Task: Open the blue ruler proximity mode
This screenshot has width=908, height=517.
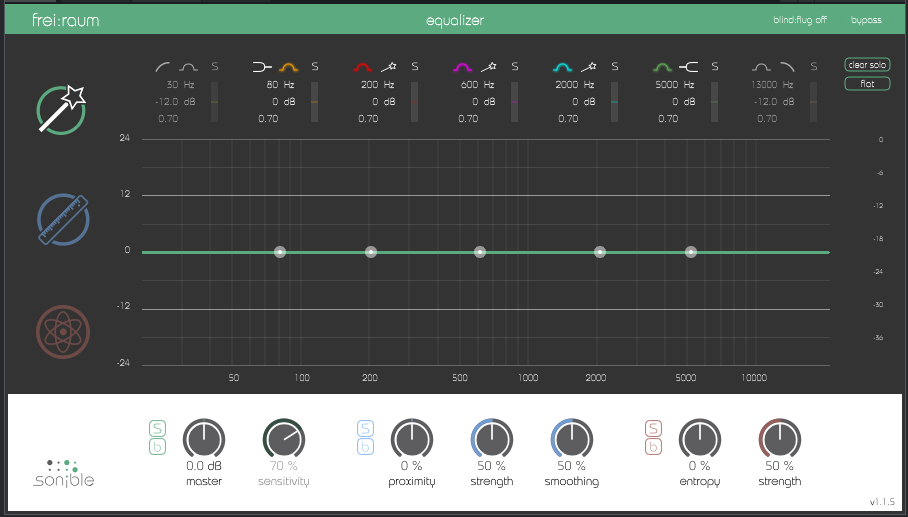Action: point(62,219)
